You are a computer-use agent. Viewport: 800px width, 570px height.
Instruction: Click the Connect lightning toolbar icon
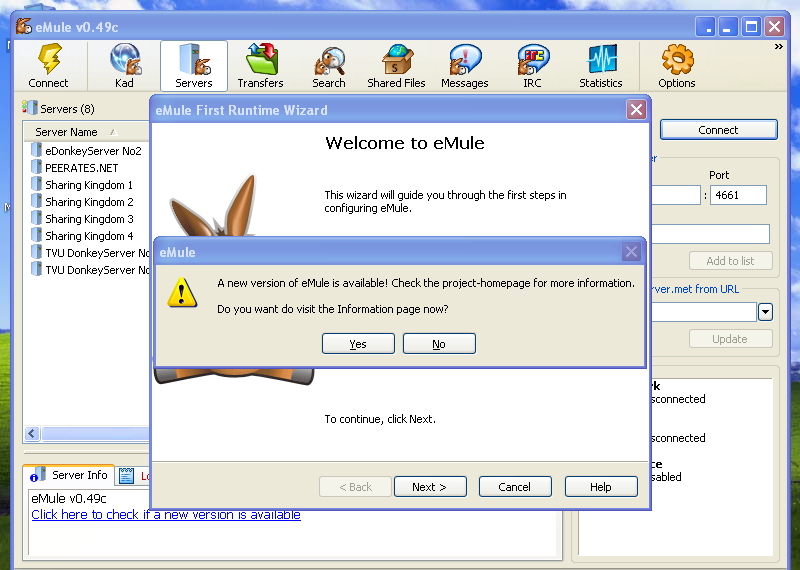point(49,59)
